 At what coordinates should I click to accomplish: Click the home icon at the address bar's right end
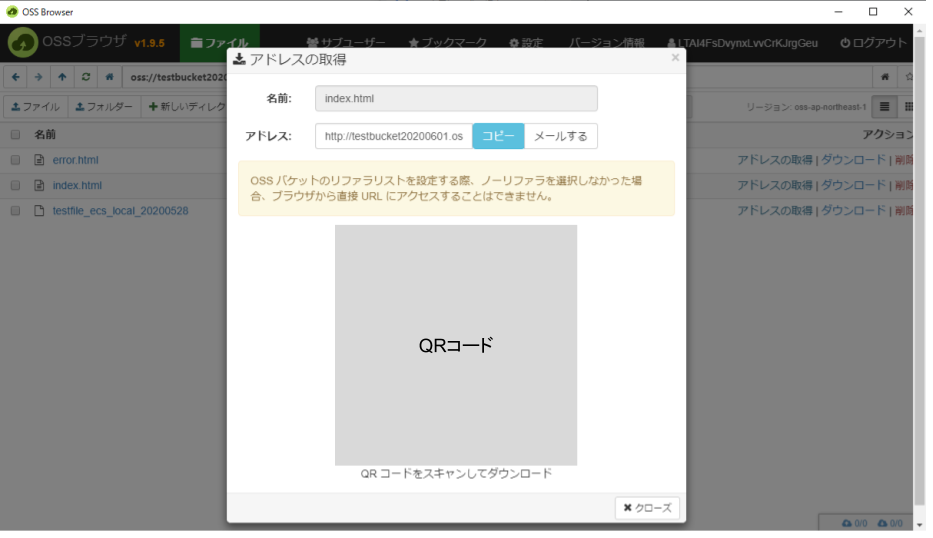pyautogui.click(x=885, y=77)
